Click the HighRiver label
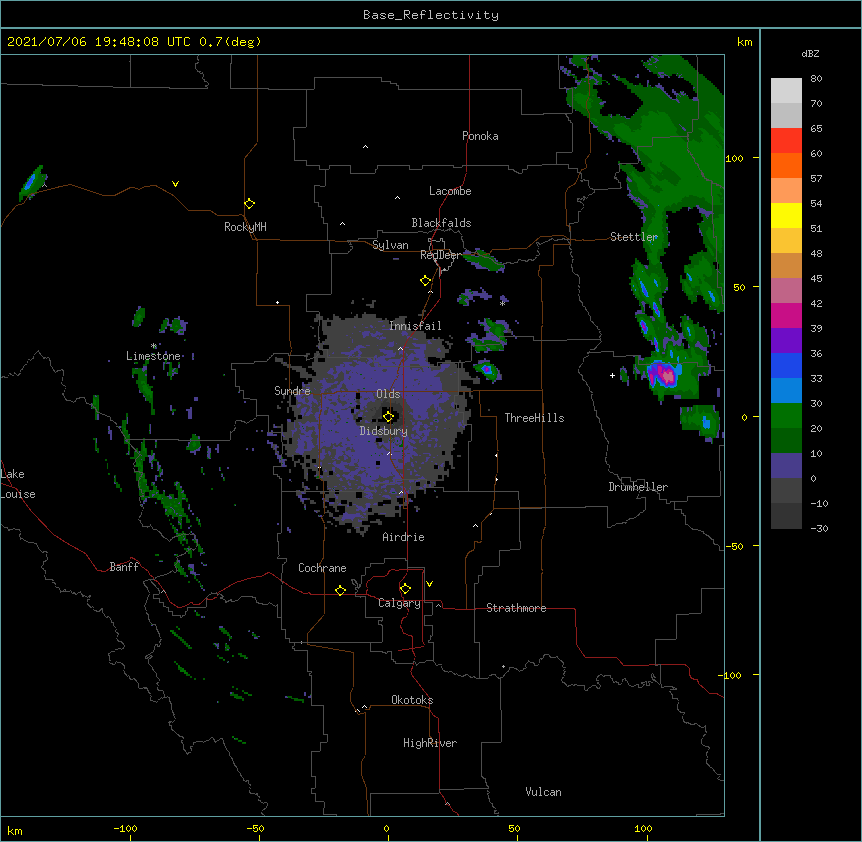Viewport: 862px width, 842px height. coord(430,743)
